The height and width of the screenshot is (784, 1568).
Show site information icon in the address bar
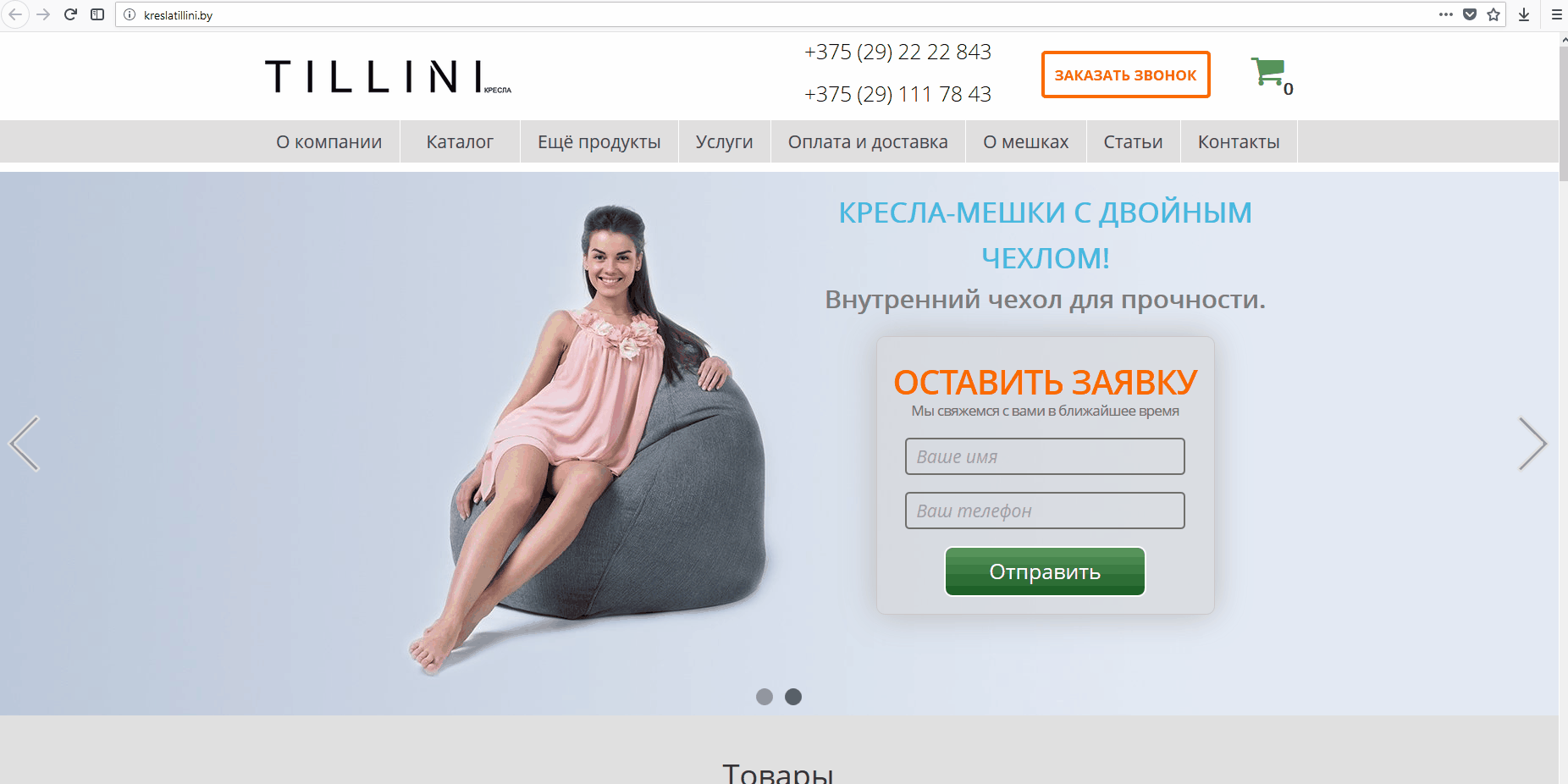pos(130,14)
